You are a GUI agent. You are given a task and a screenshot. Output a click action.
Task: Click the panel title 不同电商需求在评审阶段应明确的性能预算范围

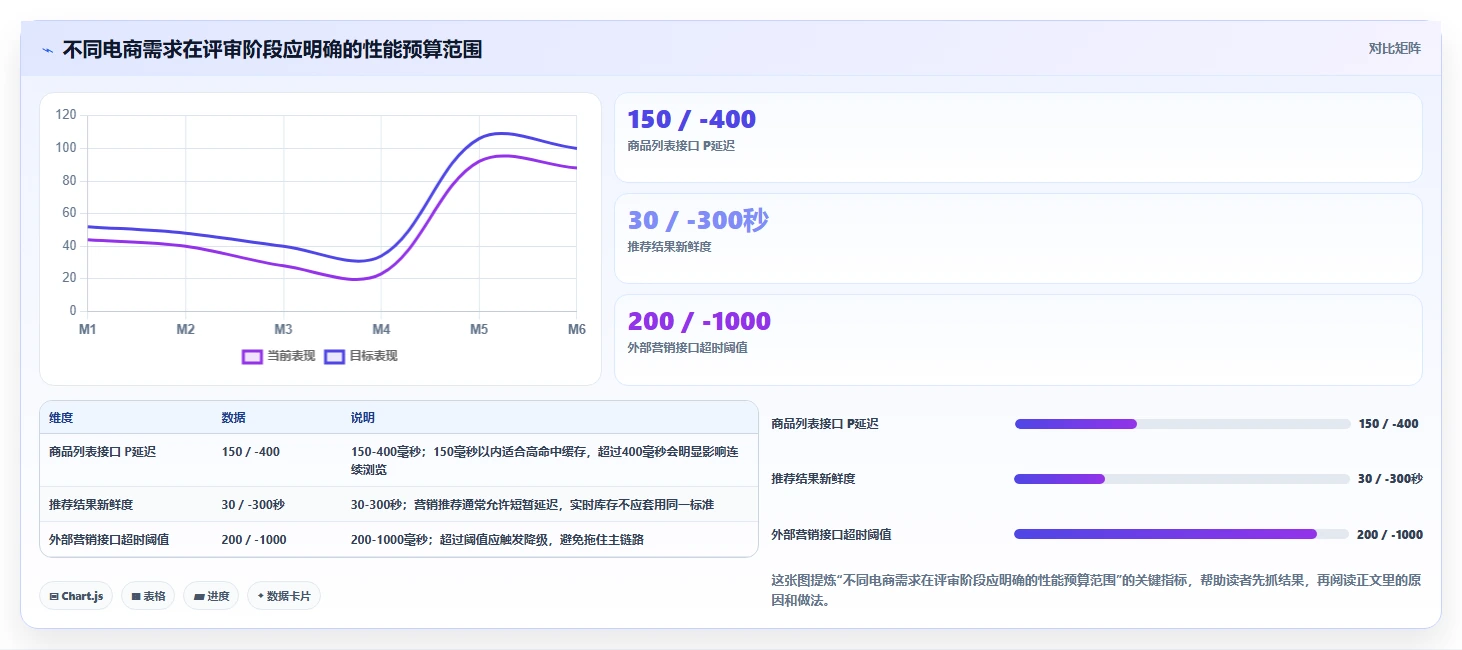coord(272,49)
